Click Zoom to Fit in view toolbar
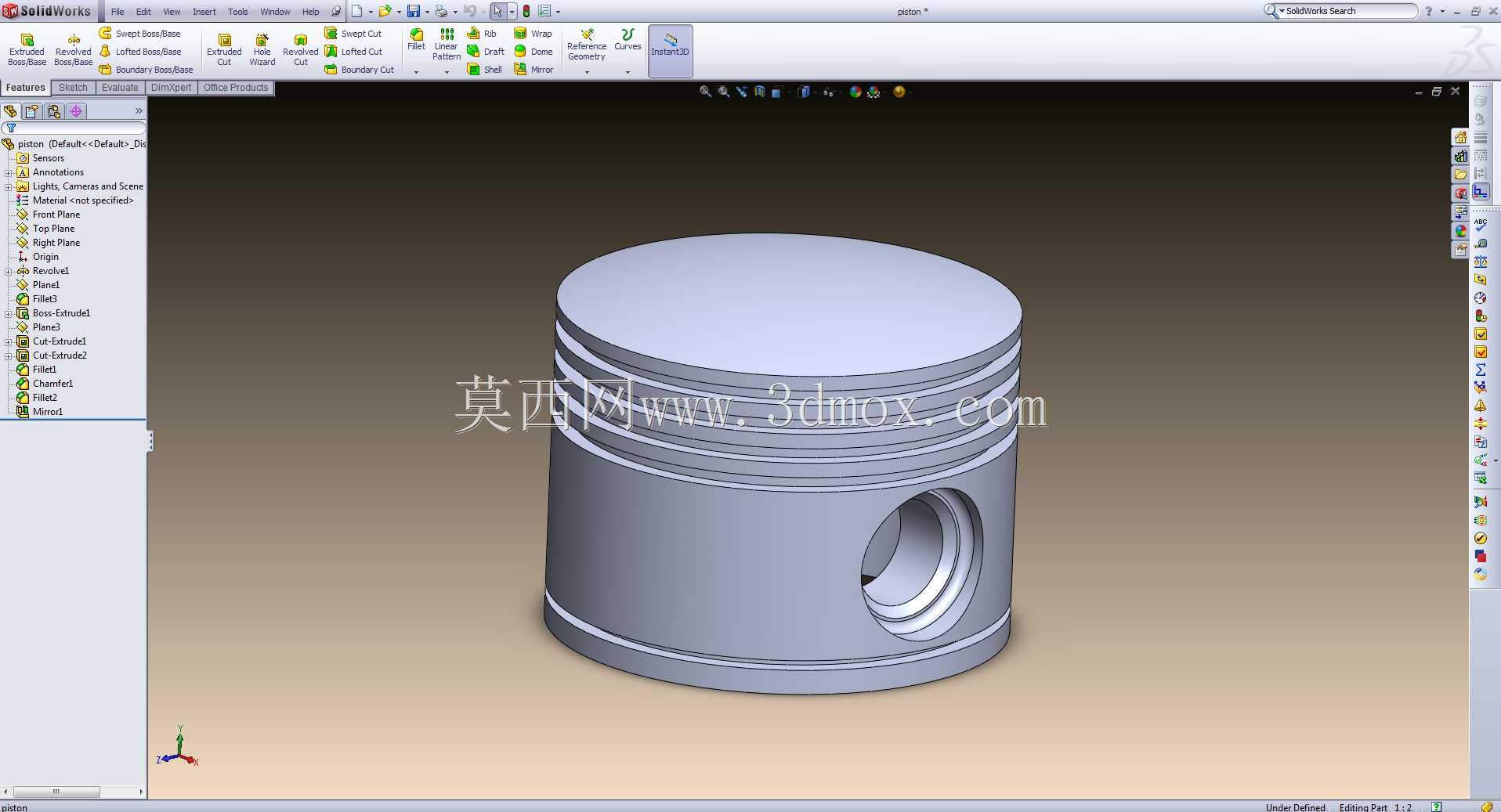Image resolution: width=1501 pixels, height=812 pixels. [705, 92]
